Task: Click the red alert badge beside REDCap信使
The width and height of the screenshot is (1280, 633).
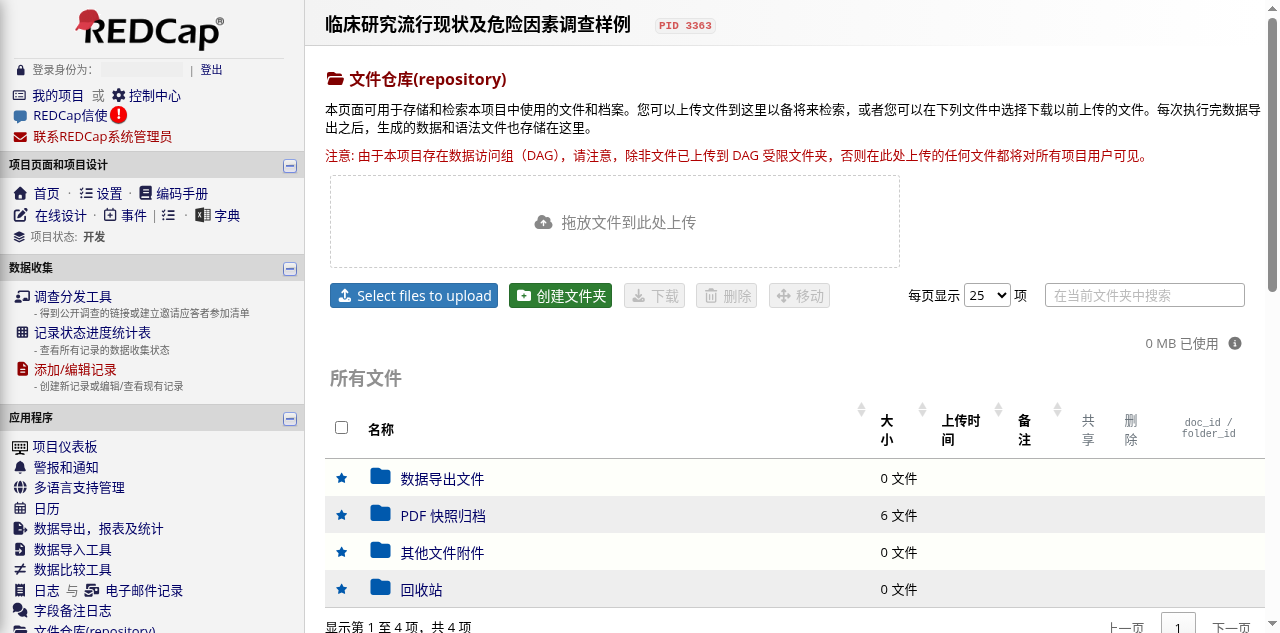Action: pos(119,115)
